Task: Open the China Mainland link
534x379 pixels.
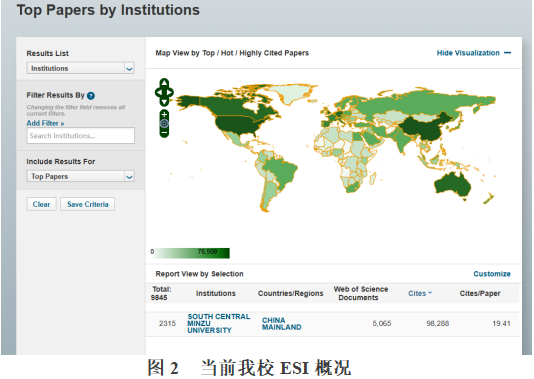Action: click(281, 323)
